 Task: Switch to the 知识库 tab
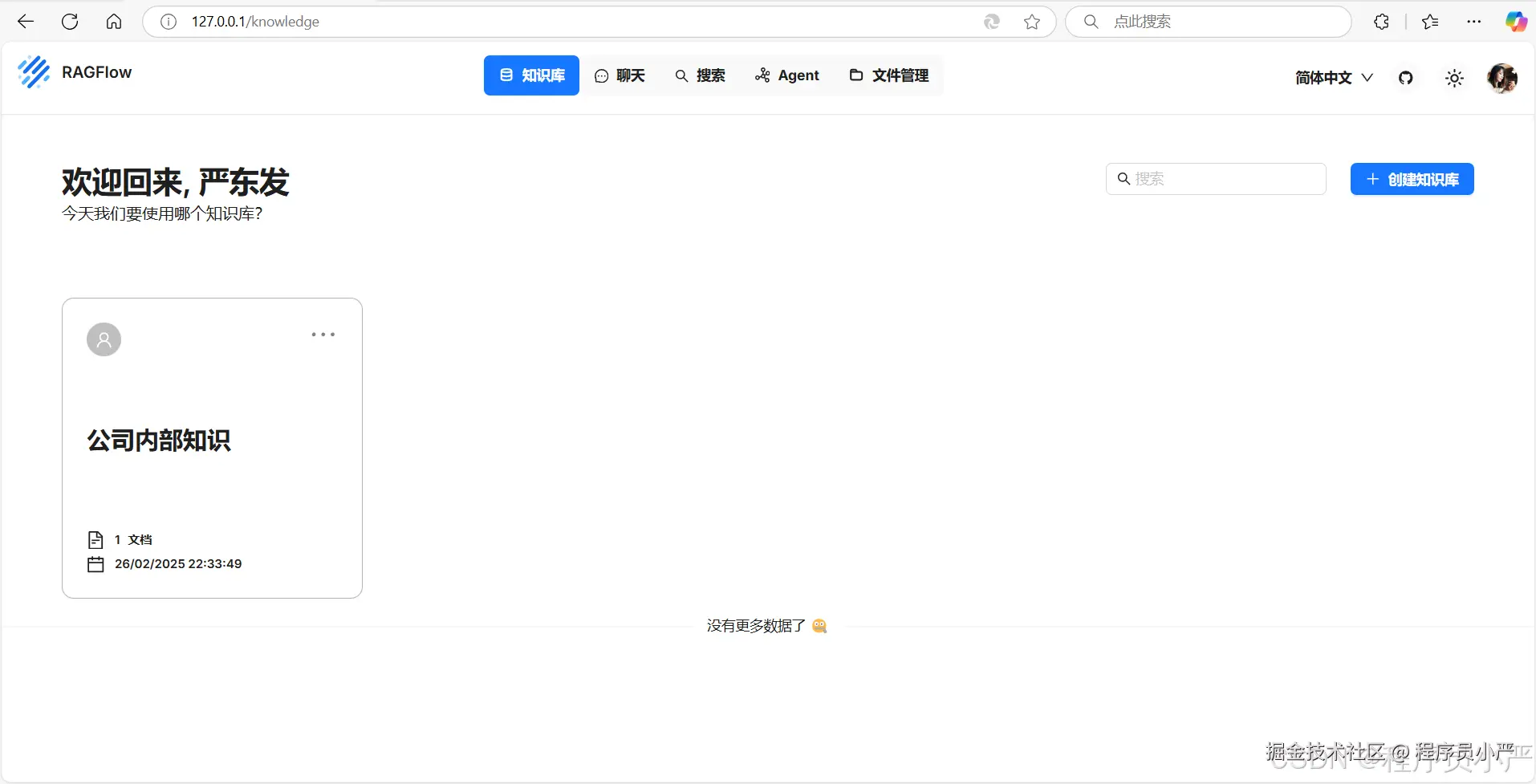click(531, 75)
